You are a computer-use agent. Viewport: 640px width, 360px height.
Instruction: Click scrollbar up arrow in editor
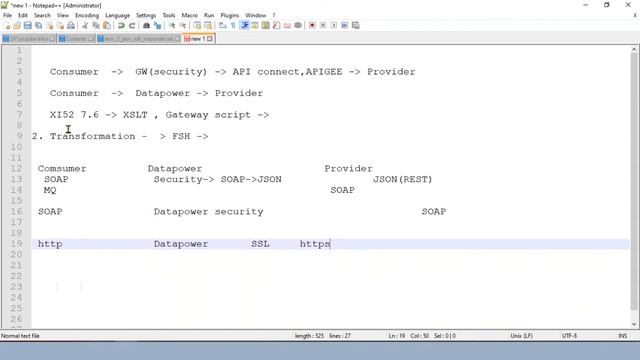tap(634, 49)
